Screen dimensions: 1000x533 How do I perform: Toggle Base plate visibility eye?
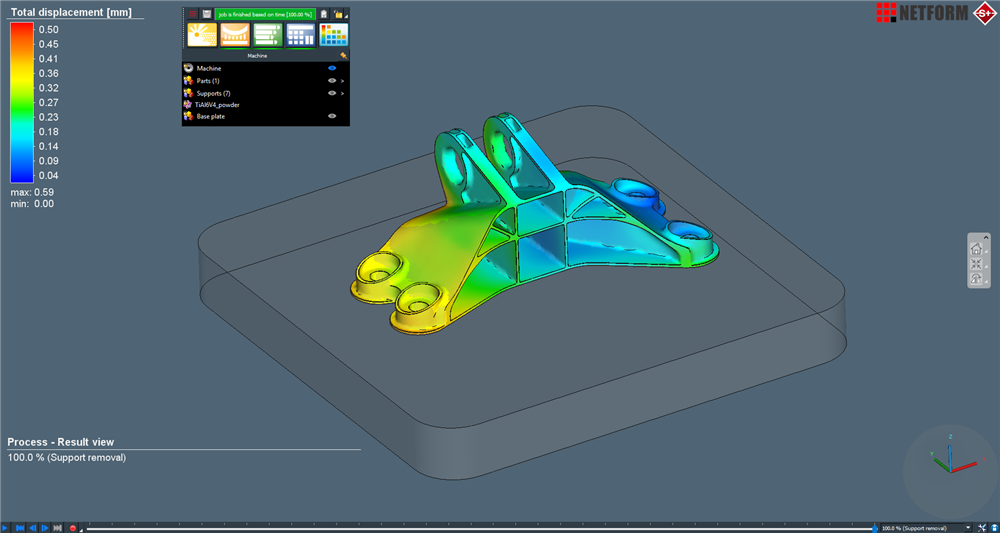tap(332, 116)
